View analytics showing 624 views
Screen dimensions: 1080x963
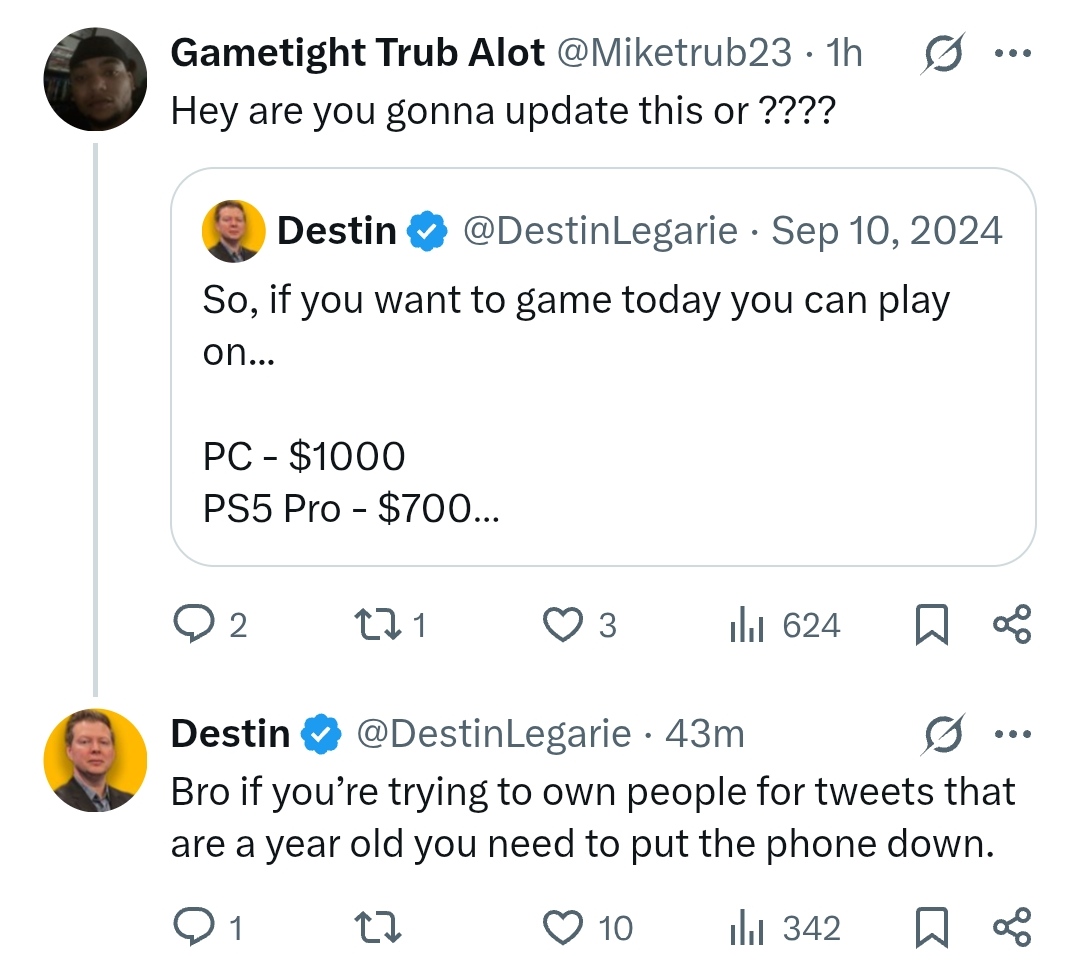tap(785, 625)
